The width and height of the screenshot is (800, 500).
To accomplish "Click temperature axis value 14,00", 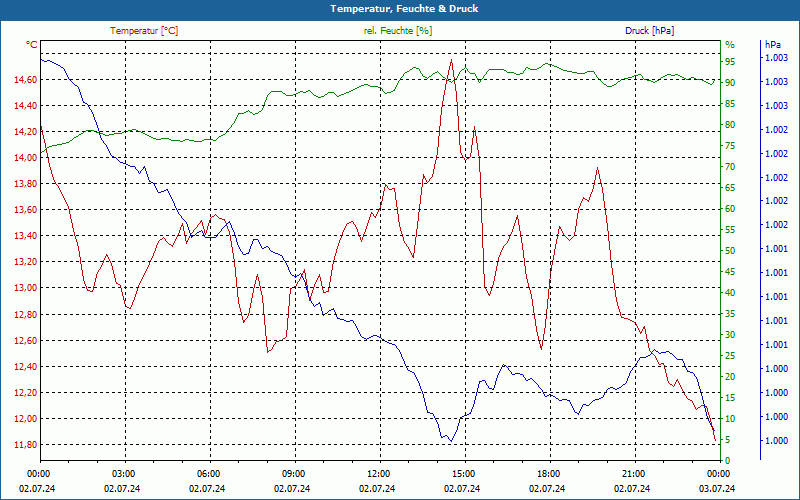I will 25,158.
